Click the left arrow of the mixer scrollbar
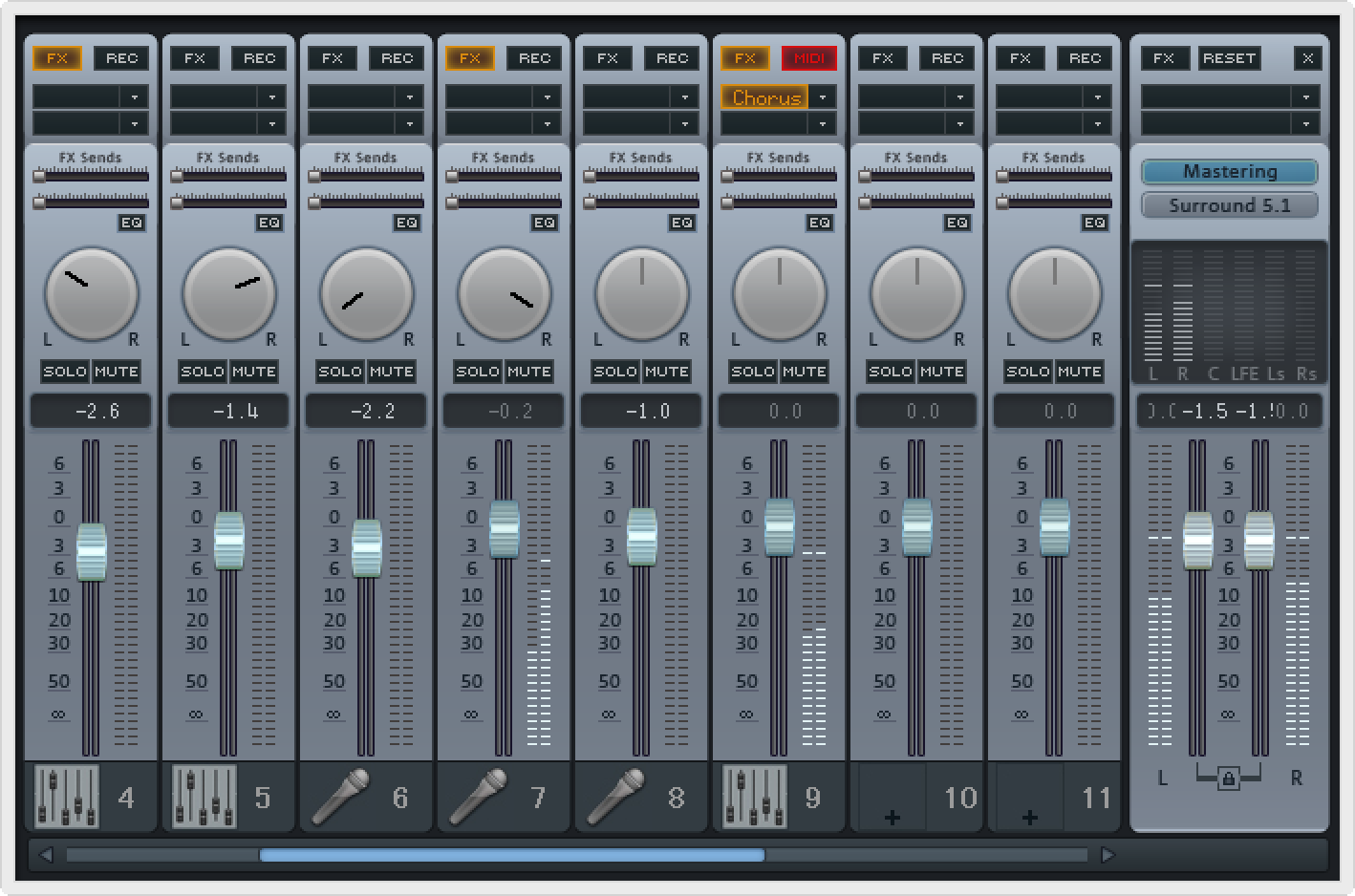This screenshot has width=1355, height=896. point(46,855)
